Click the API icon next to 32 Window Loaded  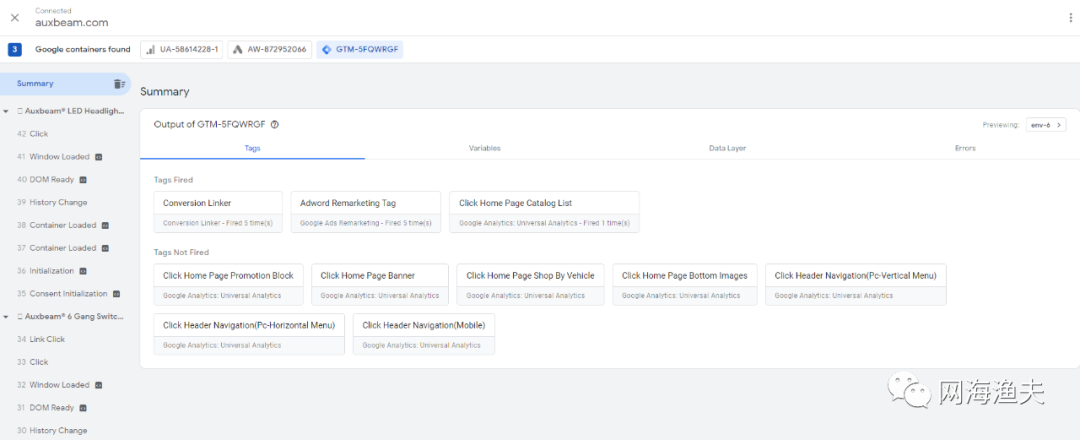[x=98, y=385]
